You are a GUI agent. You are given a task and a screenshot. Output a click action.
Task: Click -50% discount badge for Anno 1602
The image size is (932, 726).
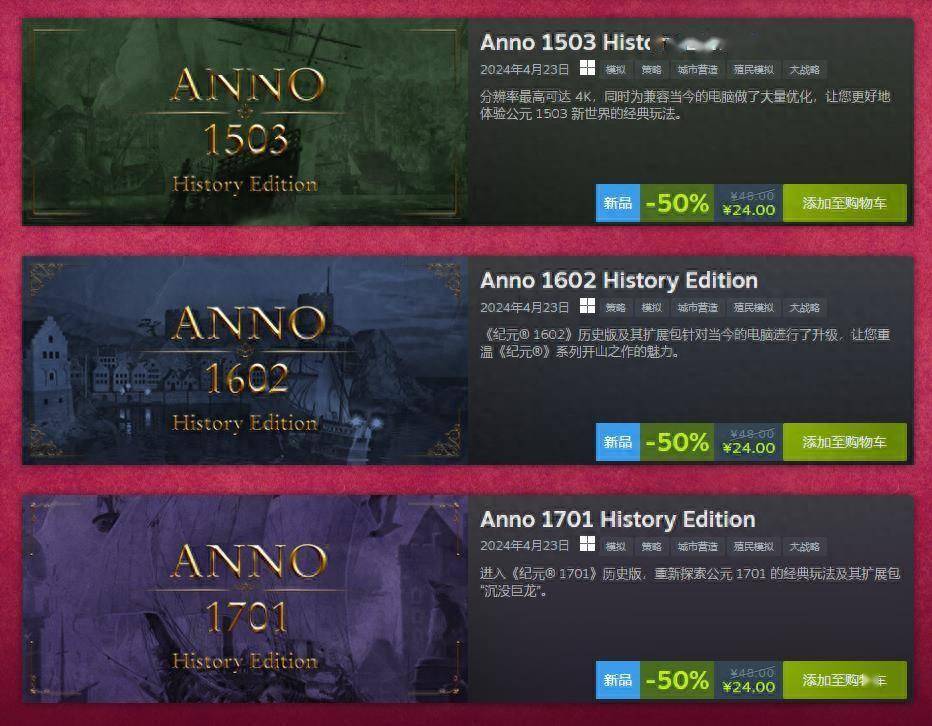[x=677, y=442]
